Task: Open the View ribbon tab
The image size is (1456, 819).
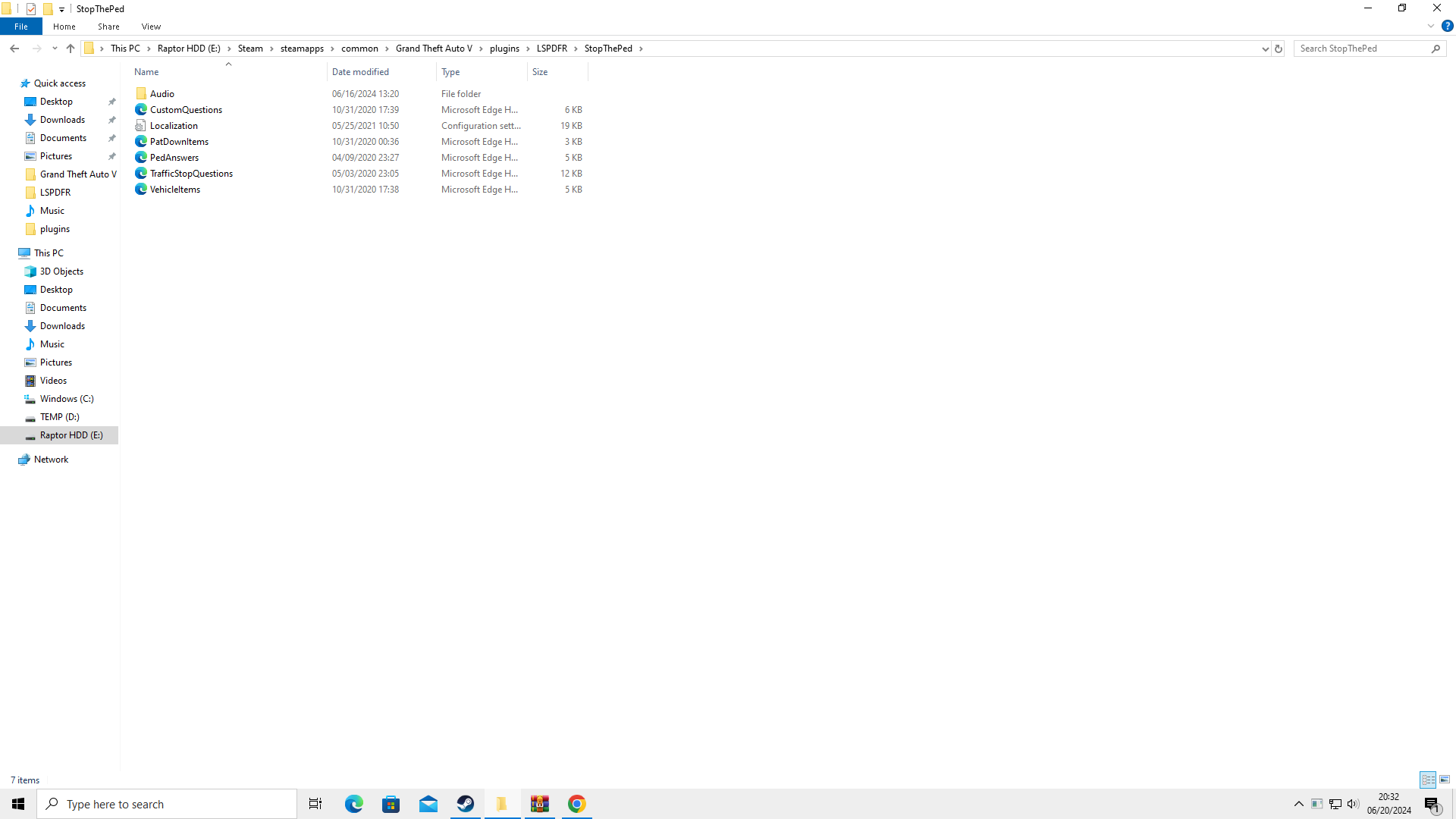Action: click(151, 27)
